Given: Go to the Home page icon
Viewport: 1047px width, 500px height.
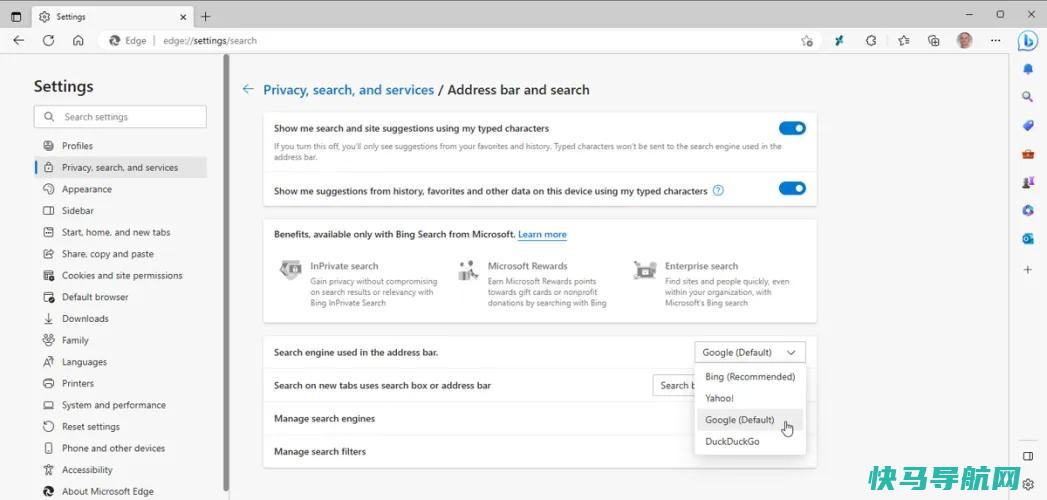Looking at the screenshot, I should [78, 41].
